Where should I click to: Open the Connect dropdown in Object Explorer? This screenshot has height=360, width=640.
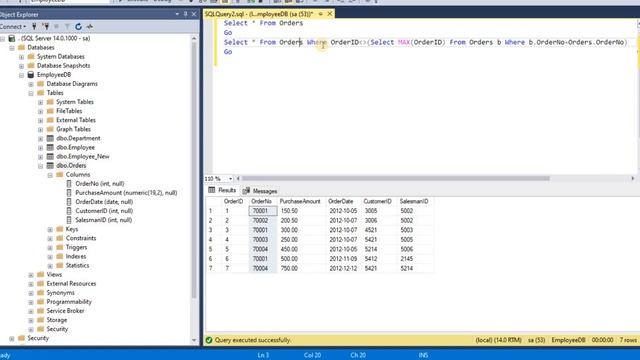13,27
